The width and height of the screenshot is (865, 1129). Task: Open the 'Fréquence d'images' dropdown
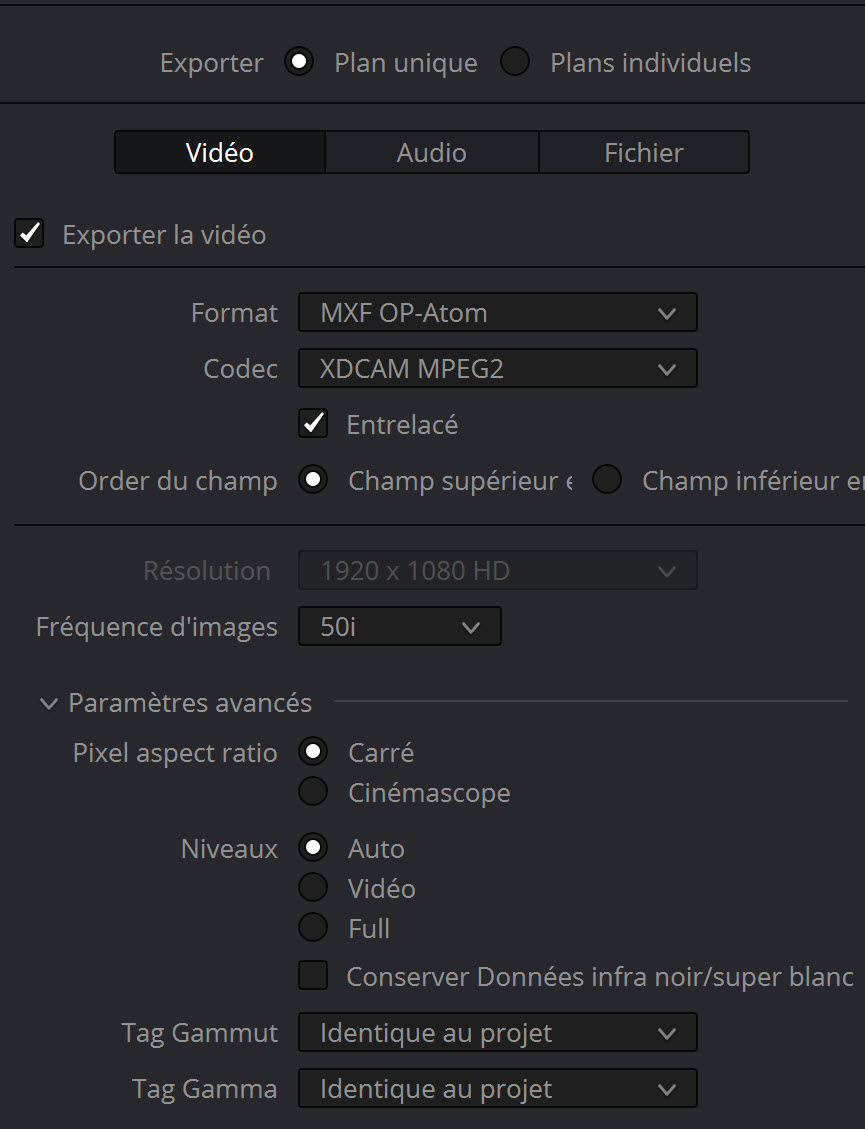tap(399, 626)
